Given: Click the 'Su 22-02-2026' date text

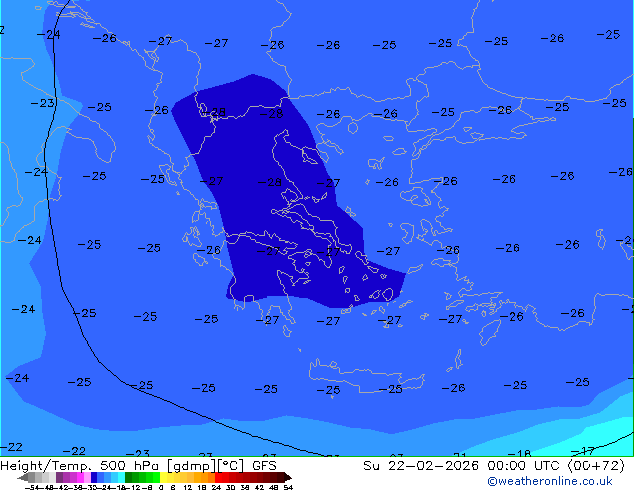Looking at the screenshot, I should [421, 466].
